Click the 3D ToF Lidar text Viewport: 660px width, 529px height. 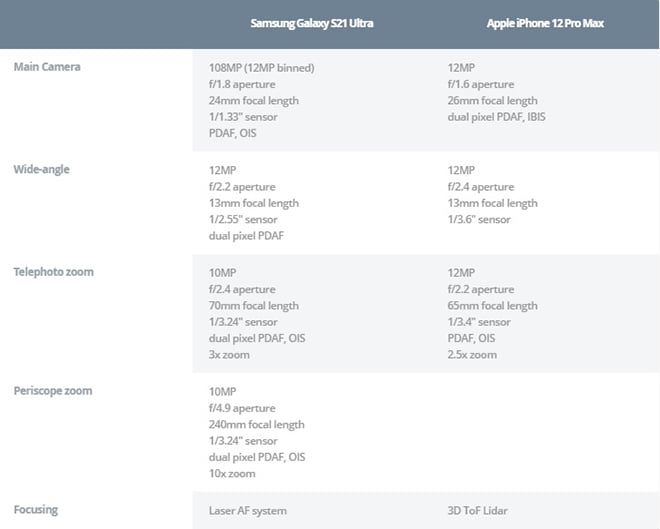[477, 511]
